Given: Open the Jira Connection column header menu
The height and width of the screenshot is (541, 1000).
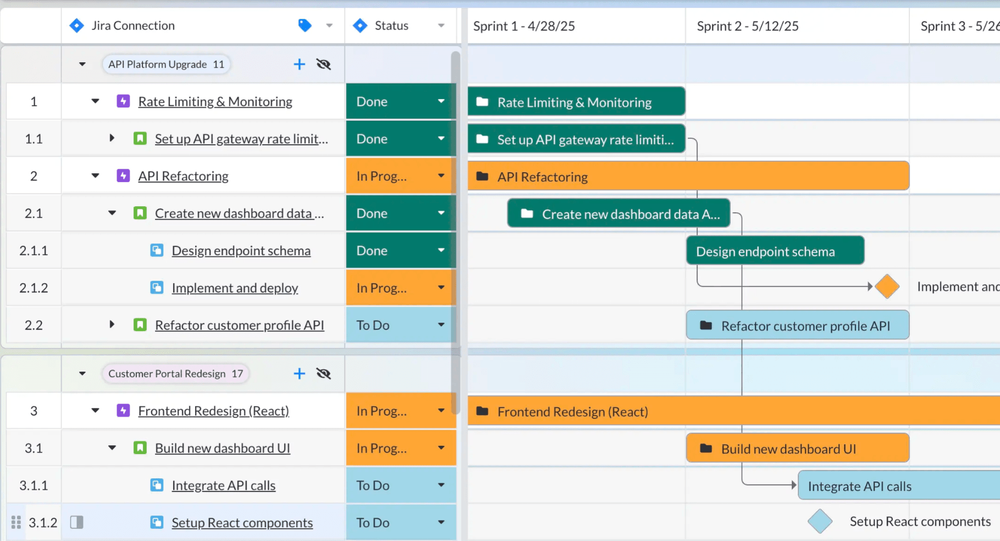Looking at the screenshot, I should (330, 26).
